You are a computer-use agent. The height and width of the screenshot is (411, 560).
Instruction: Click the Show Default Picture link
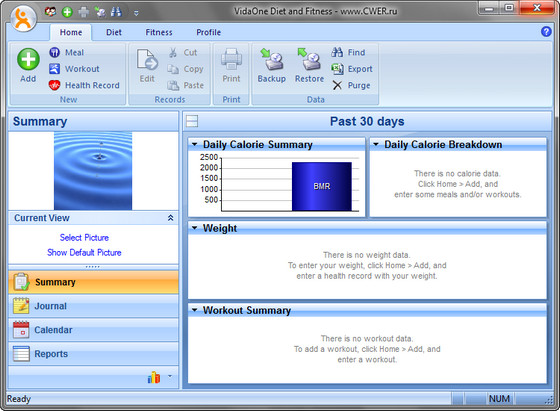click(84, 252)
